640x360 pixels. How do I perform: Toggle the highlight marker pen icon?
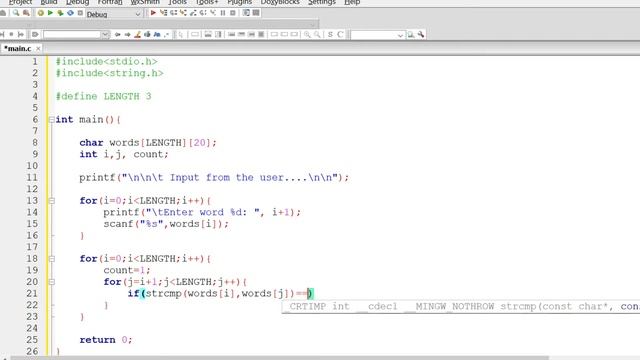click(138, 35)
